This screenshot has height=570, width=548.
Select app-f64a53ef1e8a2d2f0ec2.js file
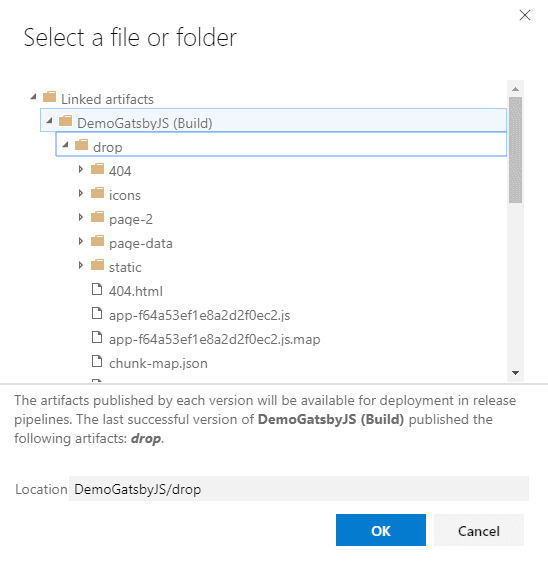tap(199, 315)
